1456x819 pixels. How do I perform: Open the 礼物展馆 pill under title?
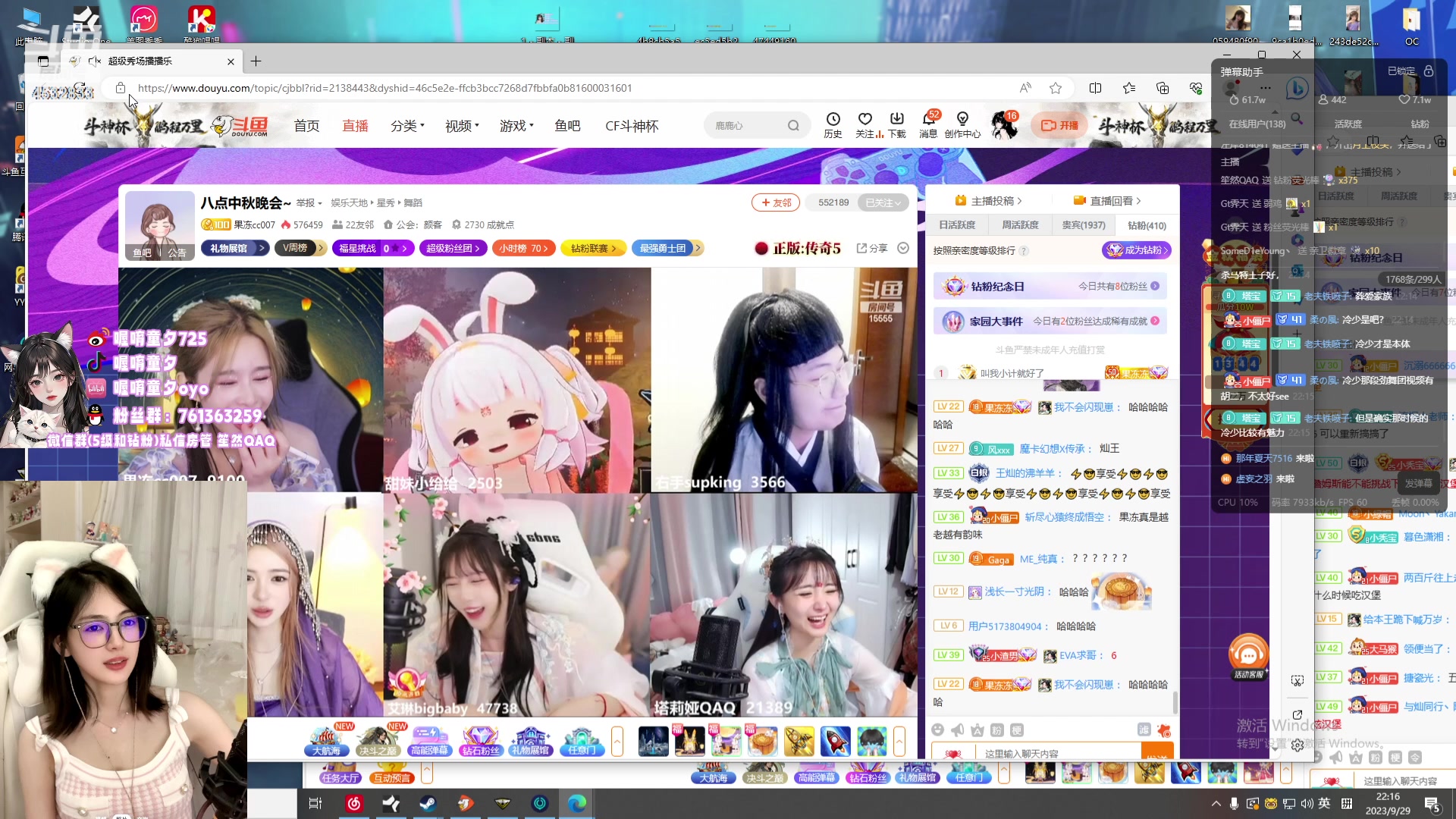(235, 248)
